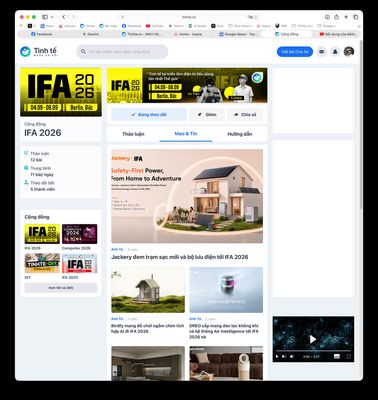Screen dimensions: 378x400
Task: Open the notifications bell icon
Action: point(335,52)
